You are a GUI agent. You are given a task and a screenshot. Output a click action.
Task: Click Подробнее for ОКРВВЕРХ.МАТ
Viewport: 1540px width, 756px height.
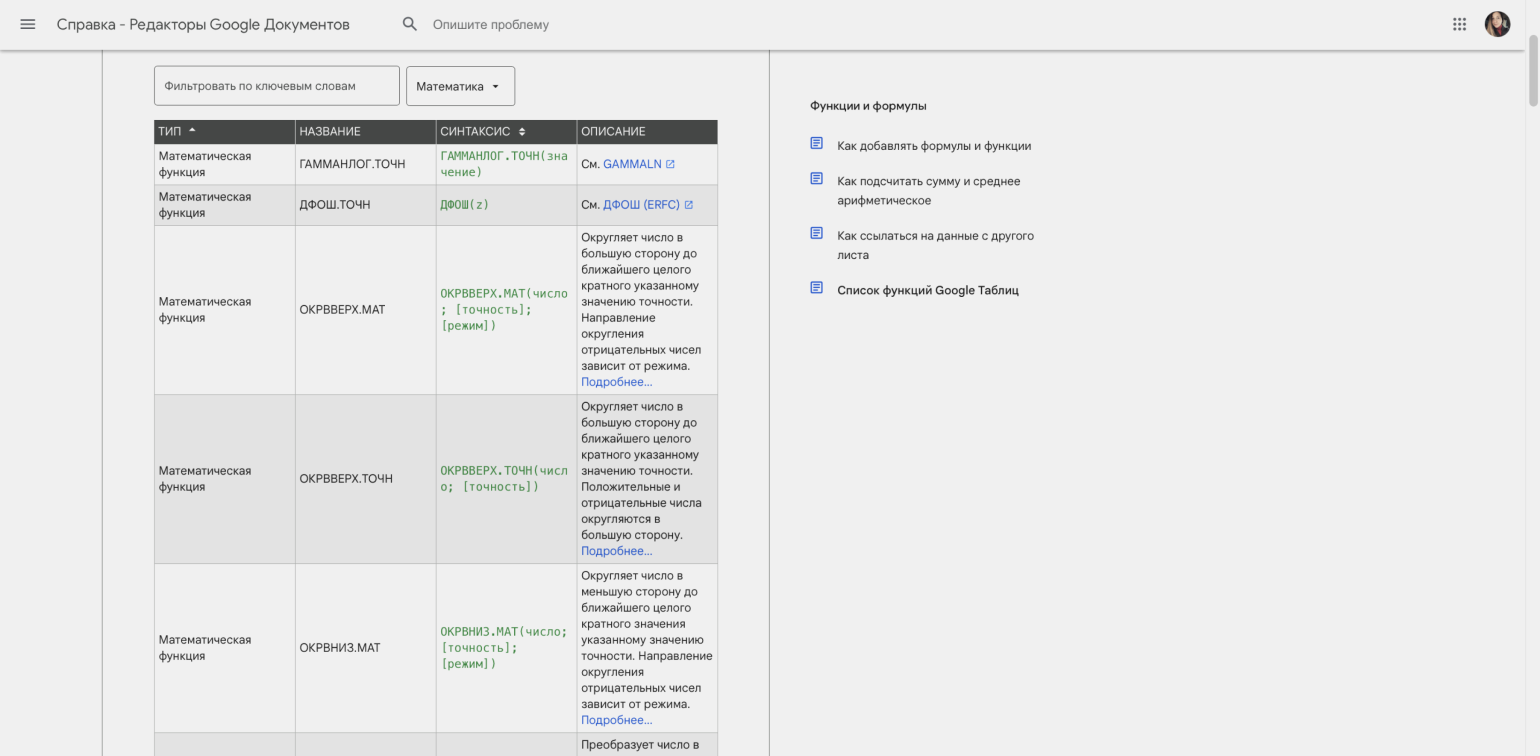(616, 382)
